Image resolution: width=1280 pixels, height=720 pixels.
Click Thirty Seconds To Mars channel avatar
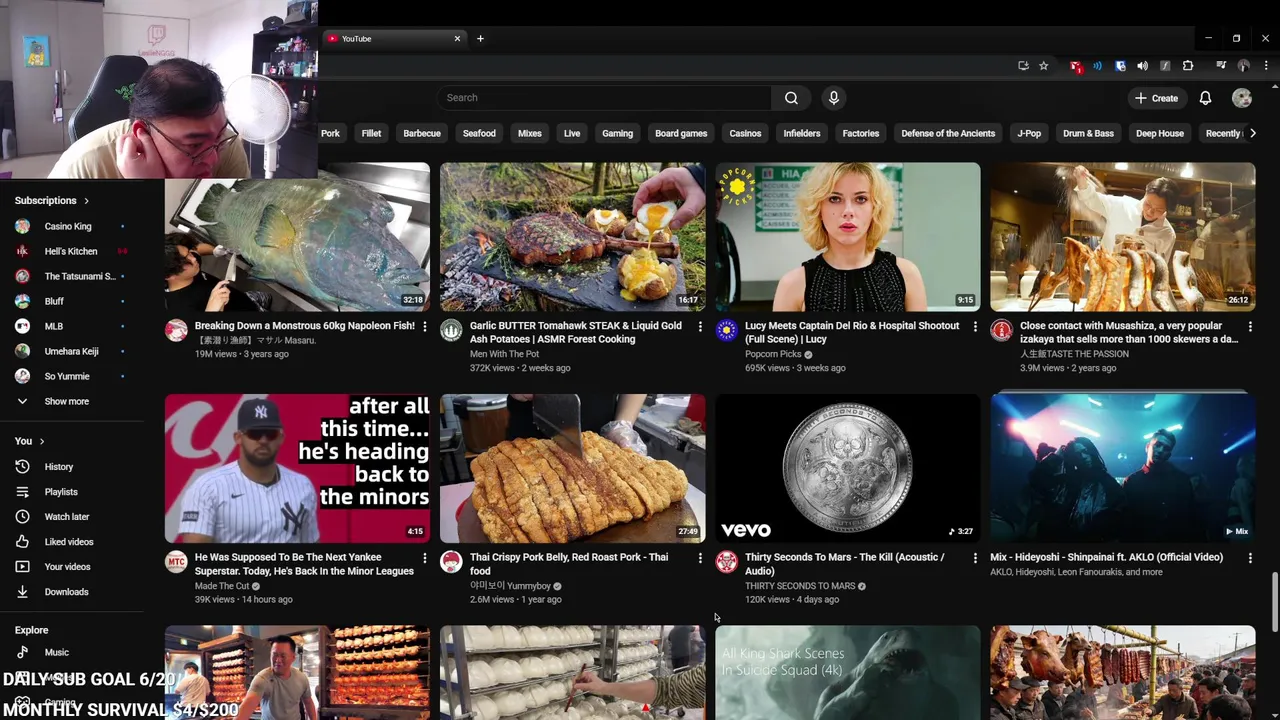pos(727,562)
